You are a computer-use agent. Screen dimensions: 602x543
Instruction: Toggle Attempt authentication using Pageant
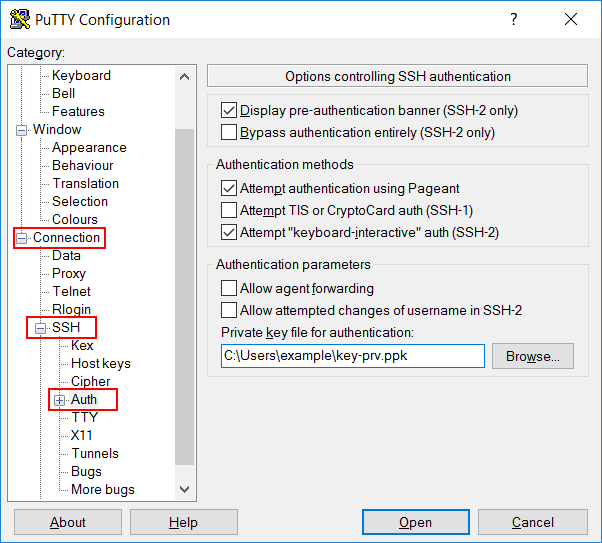229,188
